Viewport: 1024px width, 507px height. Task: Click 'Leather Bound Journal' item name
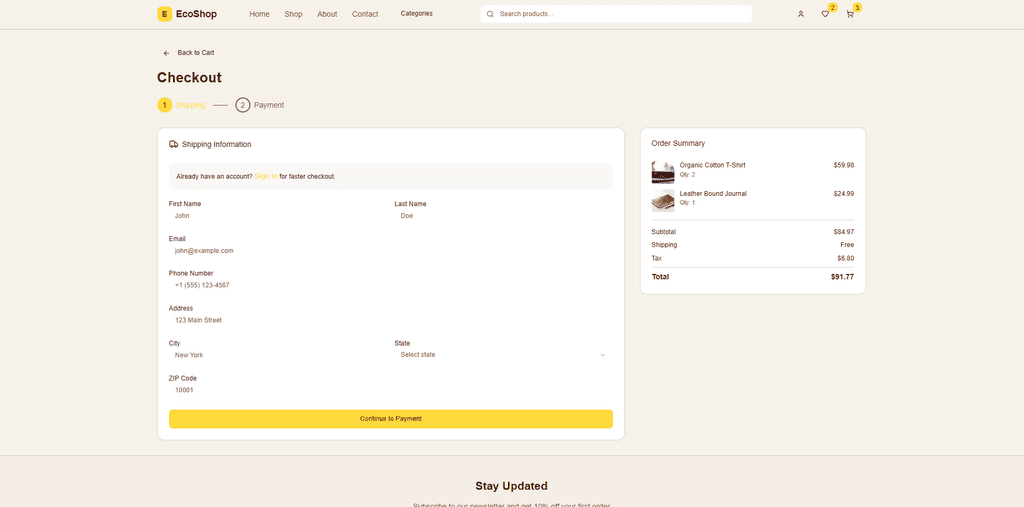(713, 194)
